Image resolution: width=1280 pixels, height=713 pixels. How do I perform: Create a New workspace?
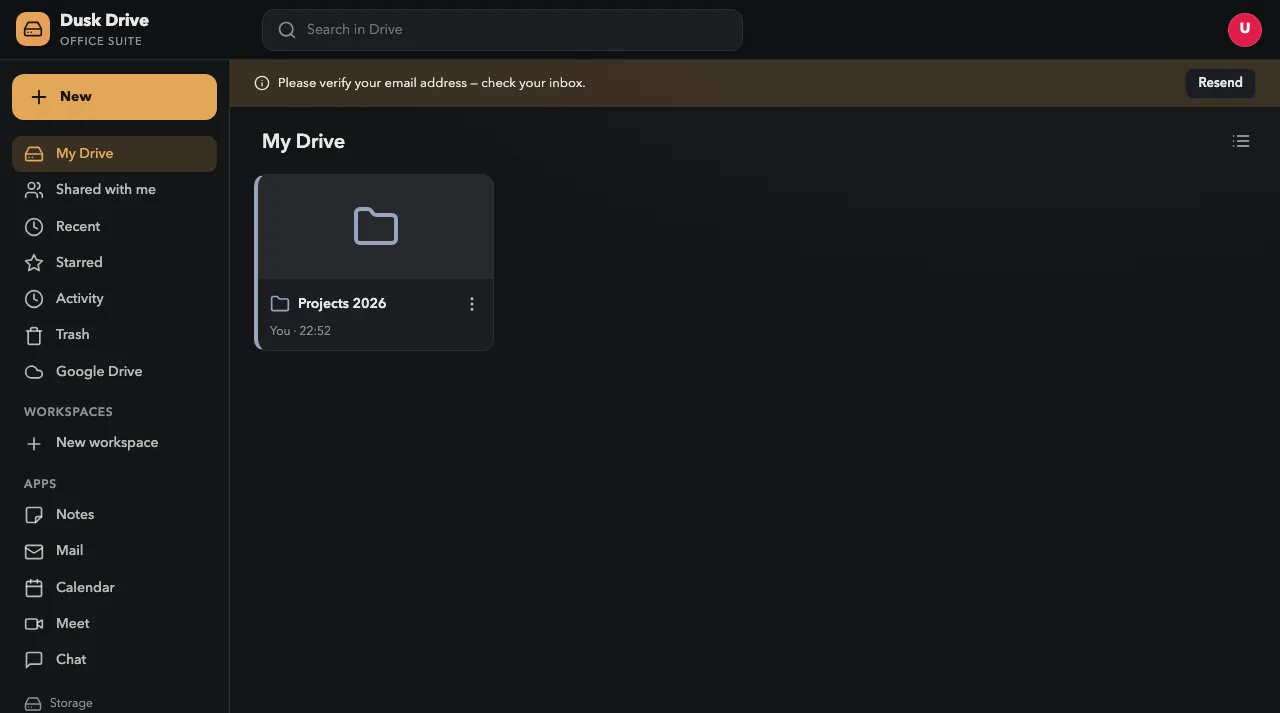tap(114, 443)
